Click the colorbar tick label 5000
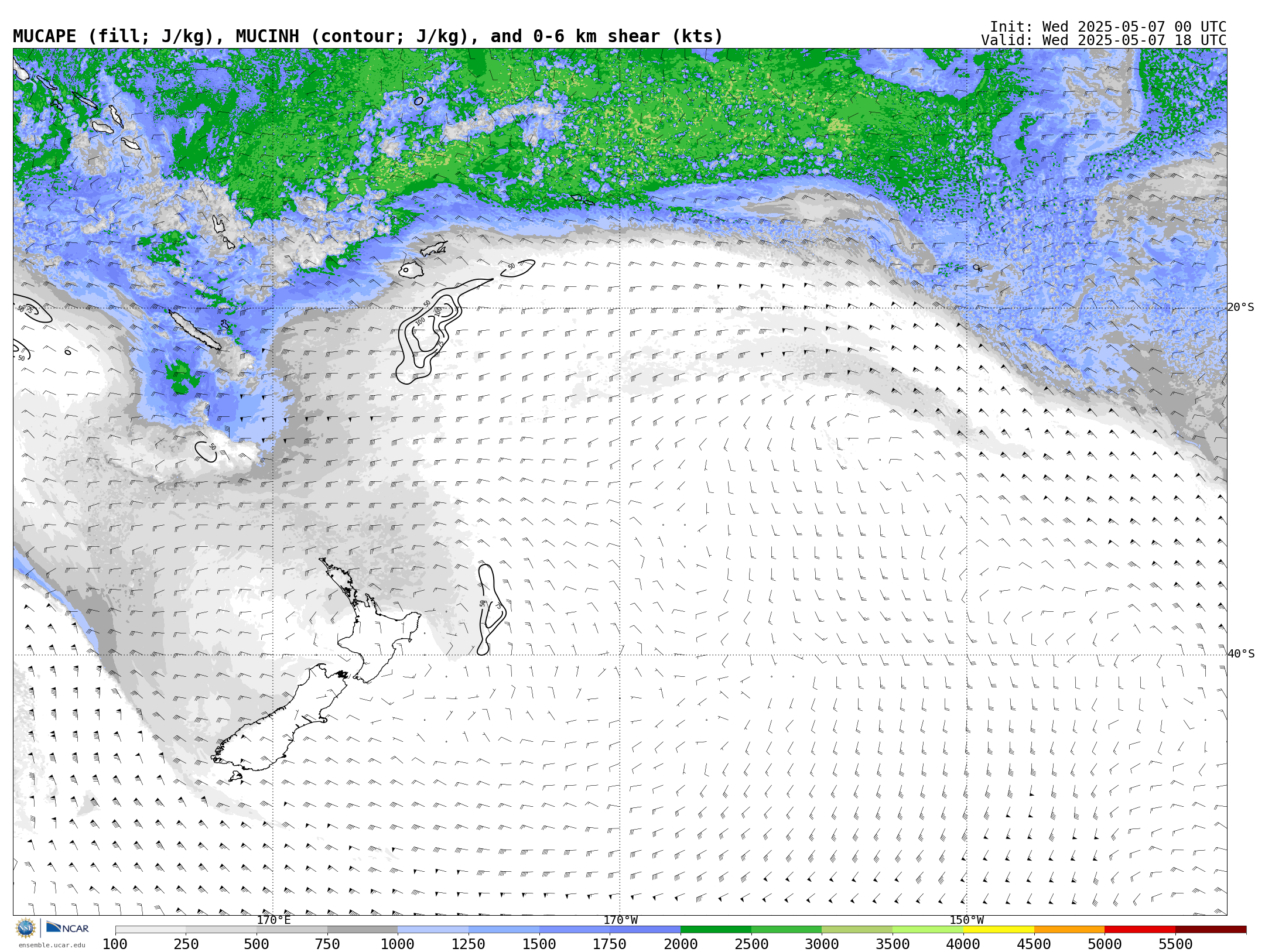 pyautogui.click(x=1105, y=944)
